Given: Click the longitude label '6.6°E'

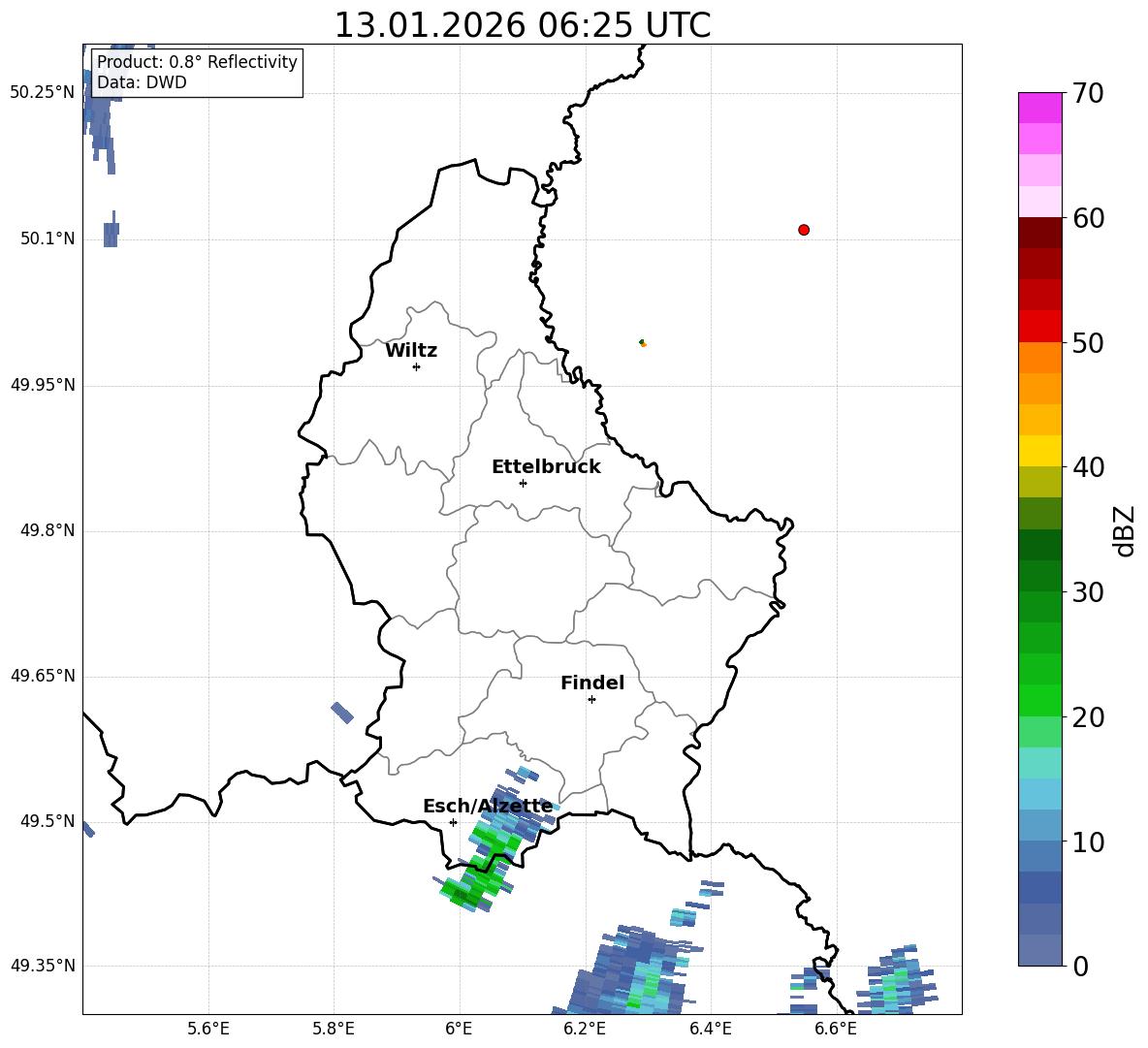Looking at the screenshot, I should coord(836,1029).
